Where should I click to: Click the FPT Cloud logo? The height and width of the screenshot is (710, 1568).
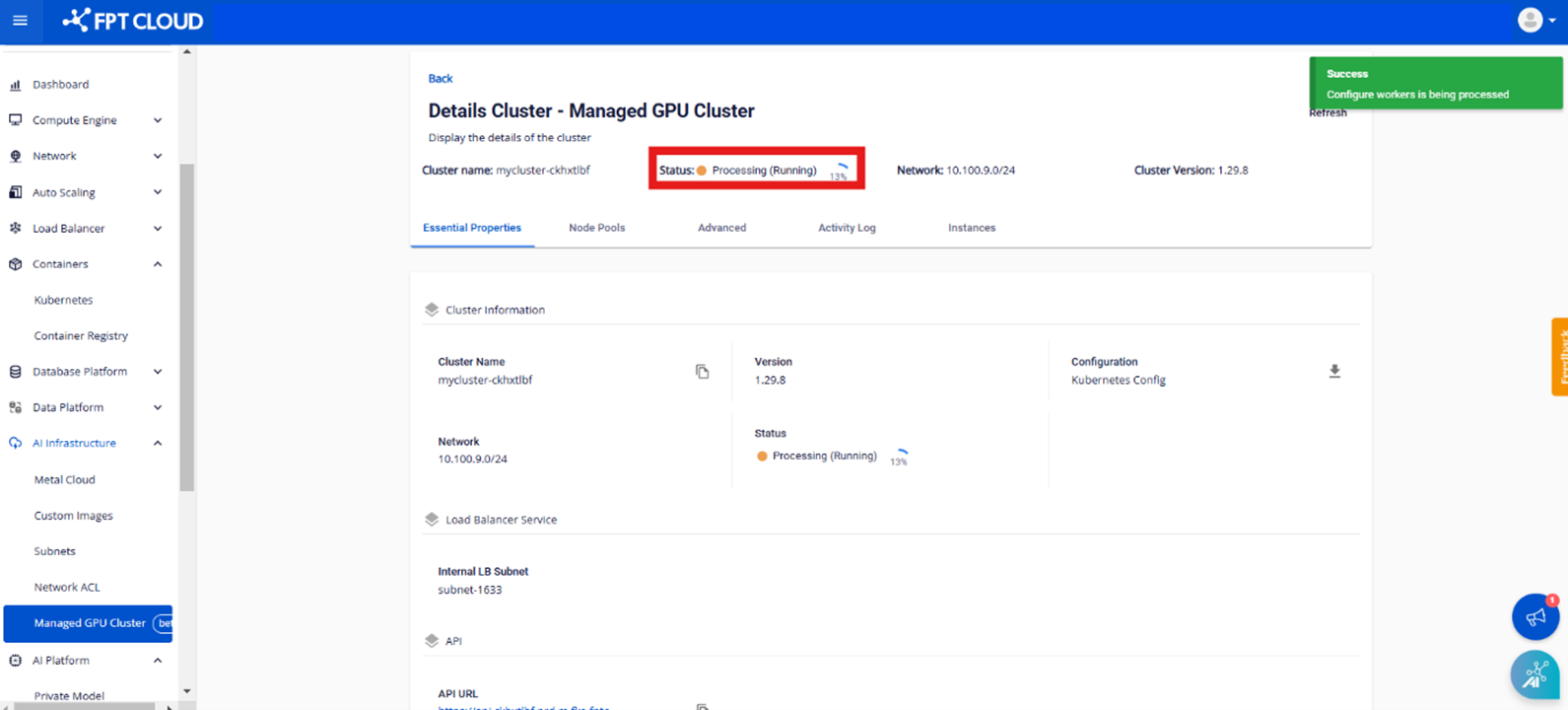click(x=133, y=21)
